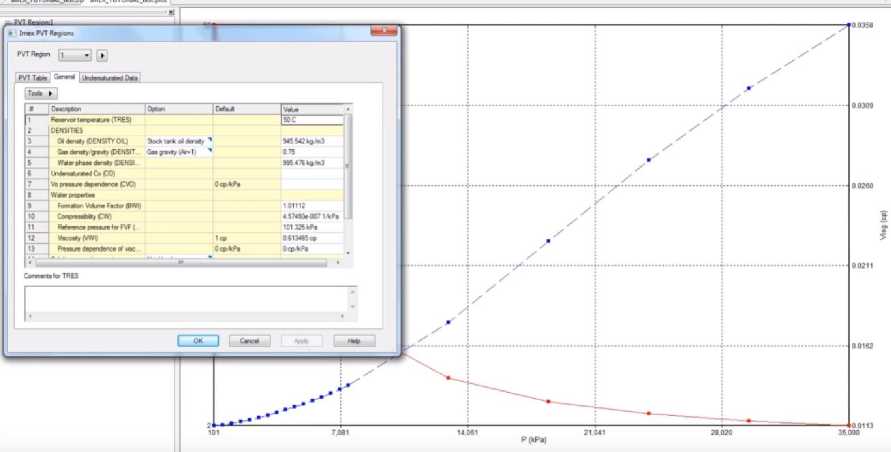The image size is (891, 452).
Task: Open the Tools menu button
Action: pyautogui.click(x=40, y=93)
